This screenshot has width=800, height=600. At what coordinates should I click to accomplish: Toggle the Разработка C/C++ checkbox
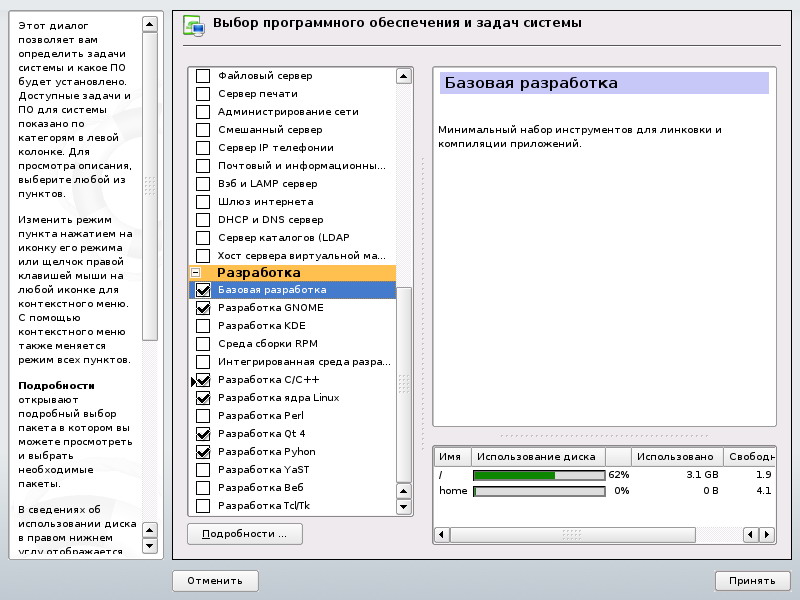(203, 380)
